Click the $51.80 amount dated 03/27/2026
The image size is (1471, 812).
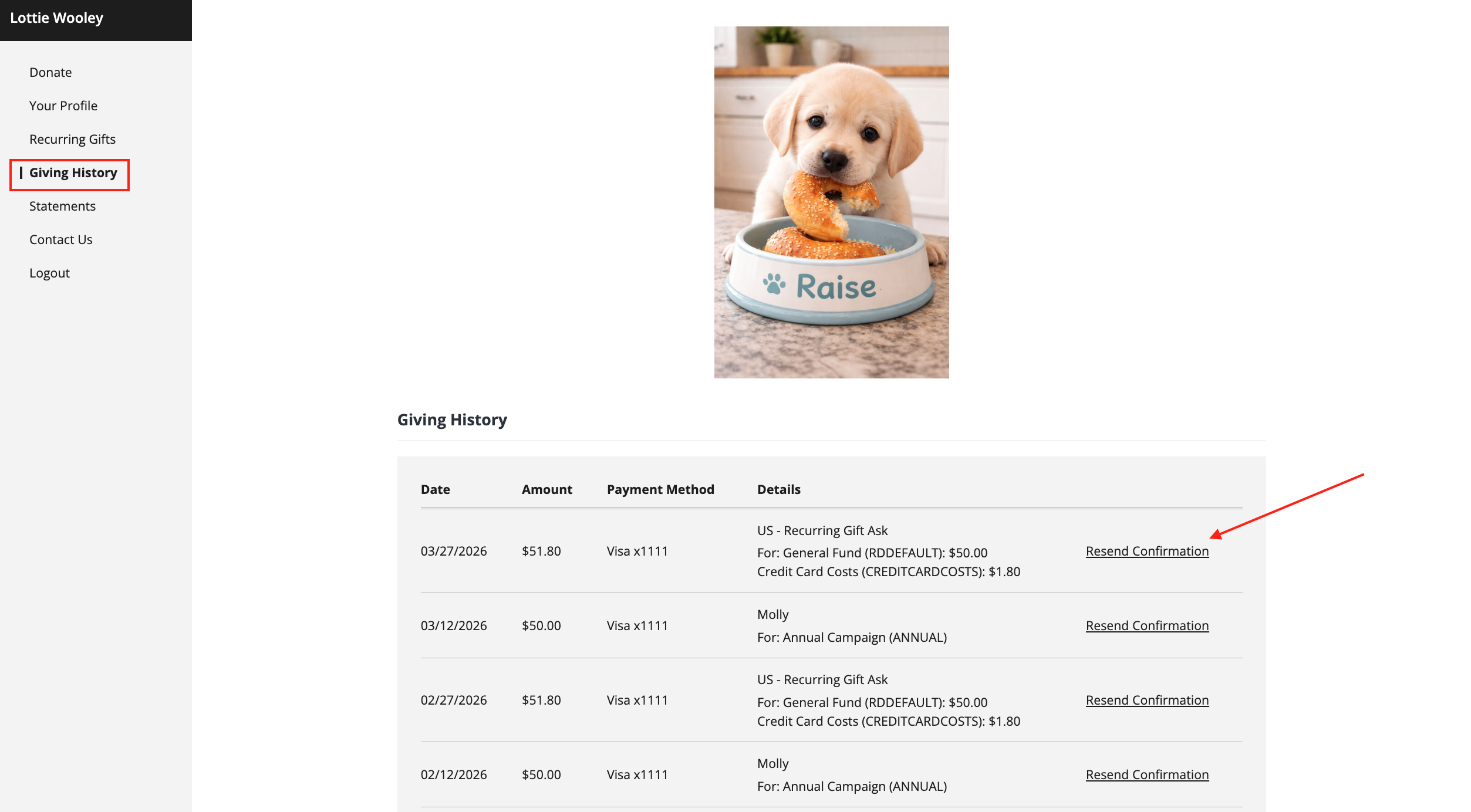click(541, 551)
